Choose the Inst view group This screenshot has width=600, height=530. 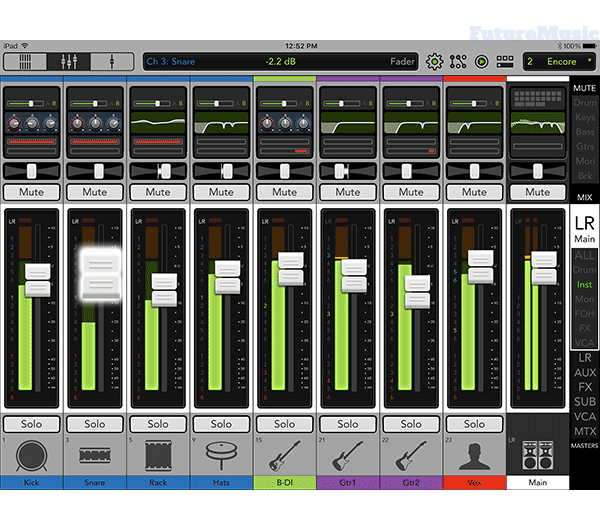click(x=584, y=285)
